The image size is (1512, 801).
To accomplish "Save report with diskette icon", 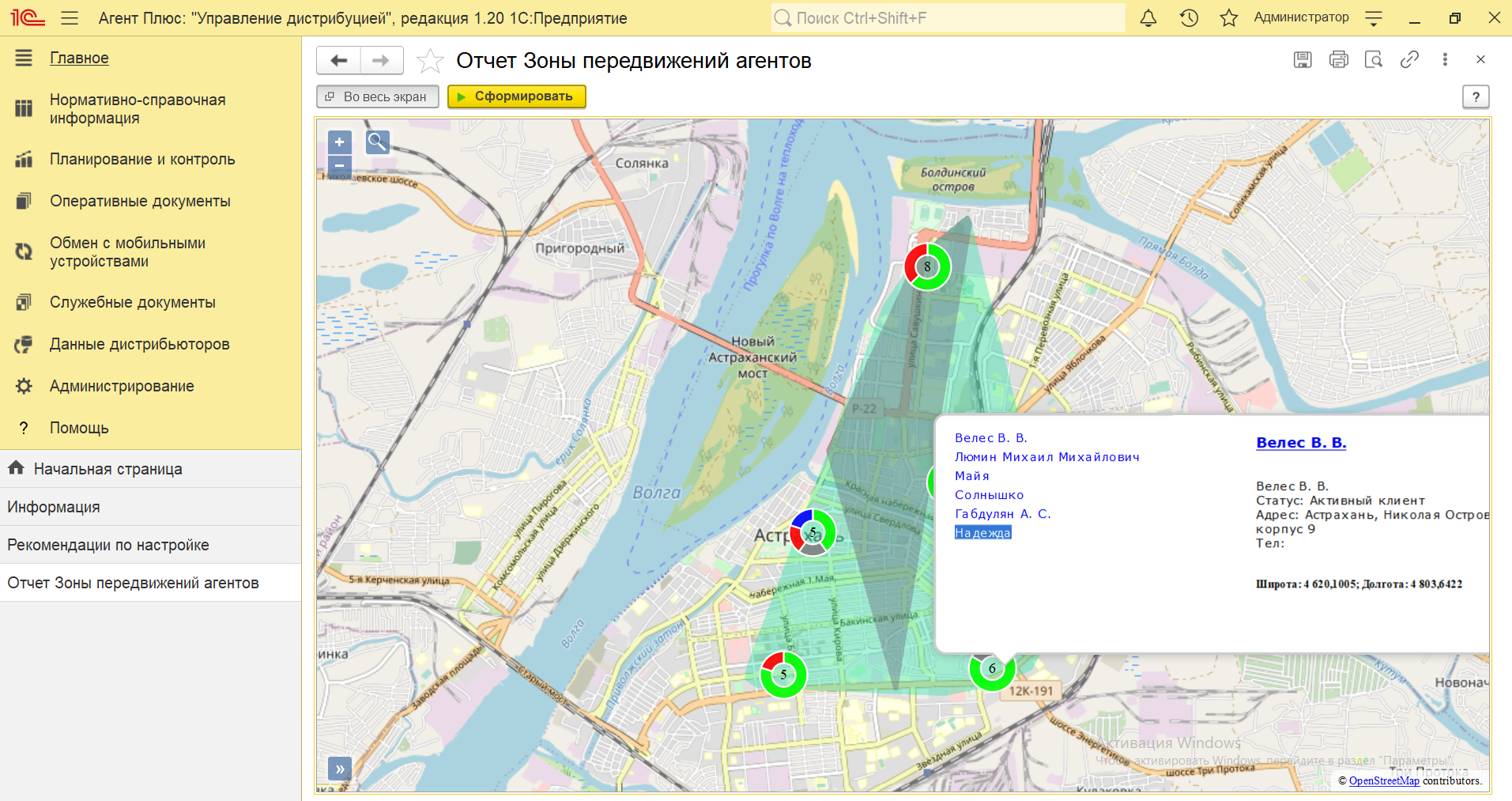I will [x=1303, y=59].
